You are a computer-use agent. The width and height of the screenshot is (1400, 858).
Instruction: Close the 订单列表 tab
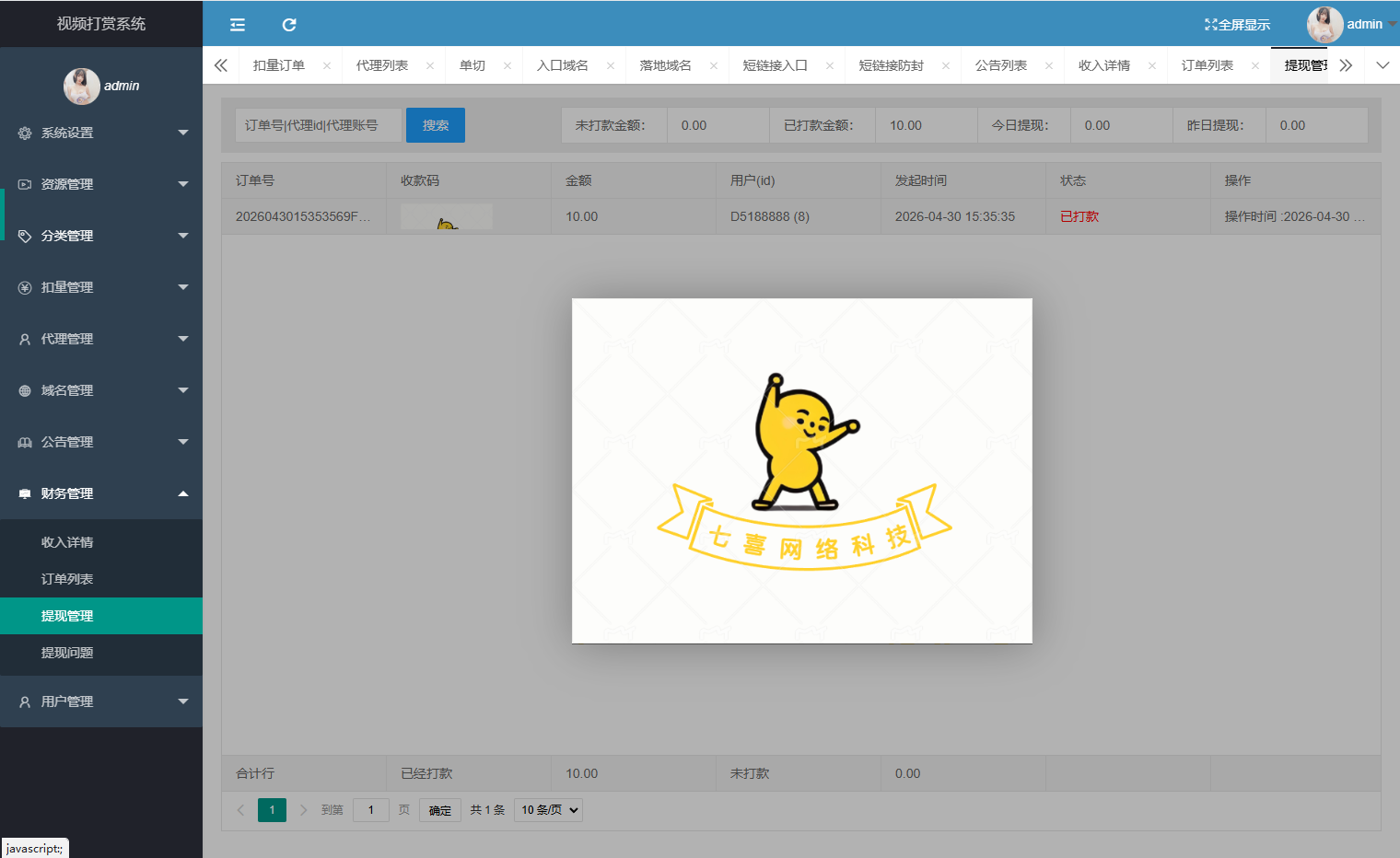[x=1255, y=65]
